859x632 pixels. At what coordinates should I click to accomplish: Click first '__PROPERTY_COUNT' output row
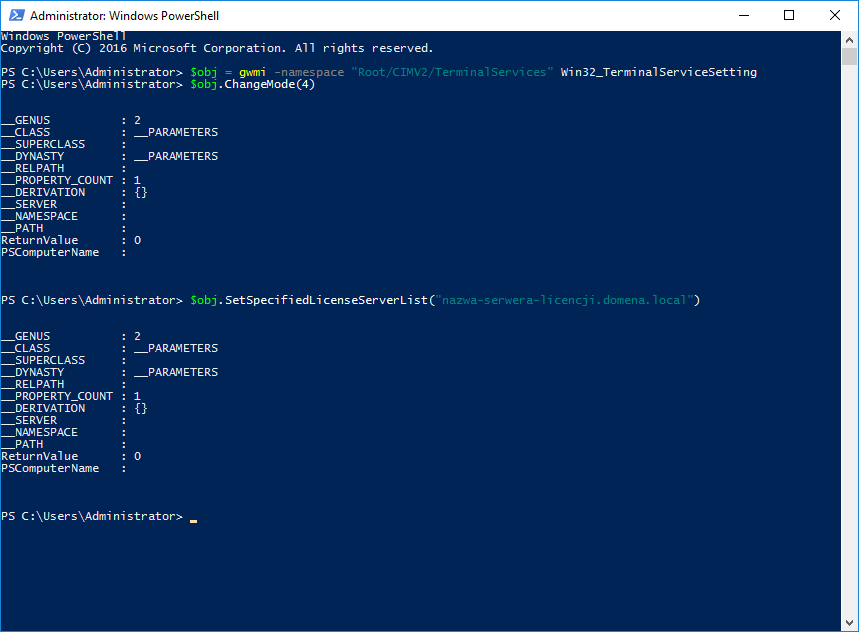71,180
